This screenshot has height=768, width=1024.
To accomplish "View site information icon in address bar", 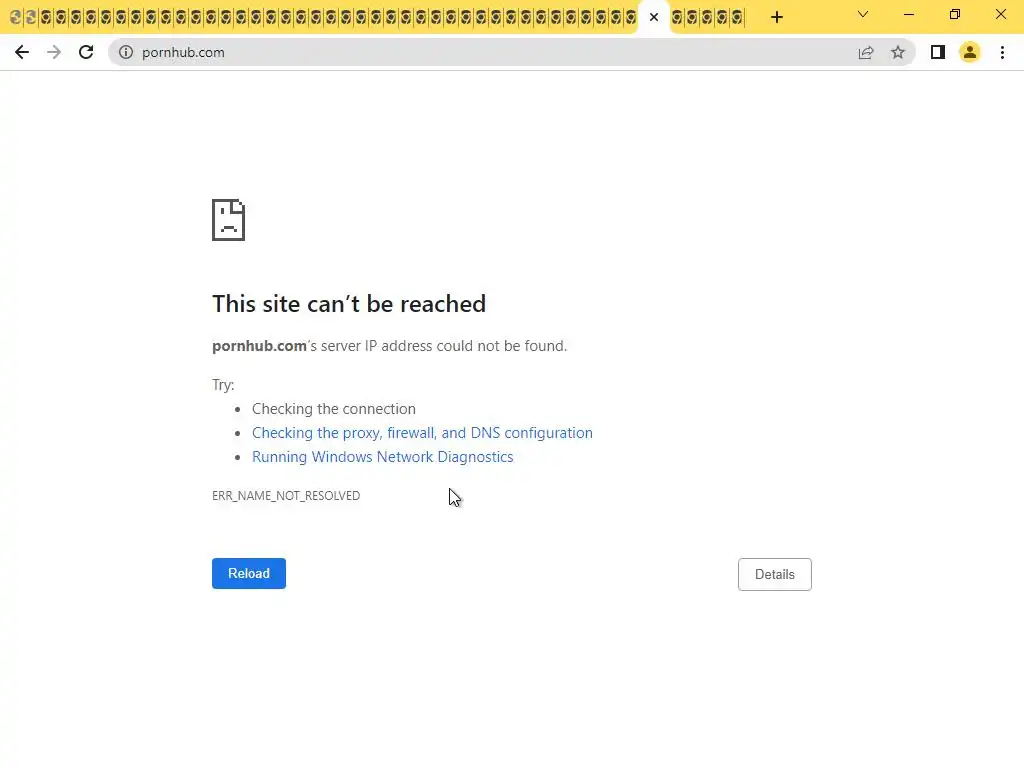I will (126, 52).
